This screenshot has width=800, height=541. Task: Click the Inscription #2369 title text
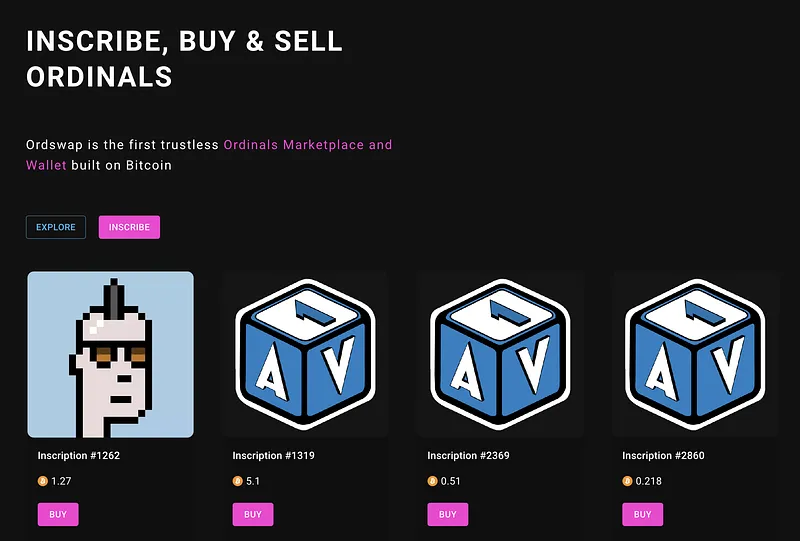coord(468,456)
